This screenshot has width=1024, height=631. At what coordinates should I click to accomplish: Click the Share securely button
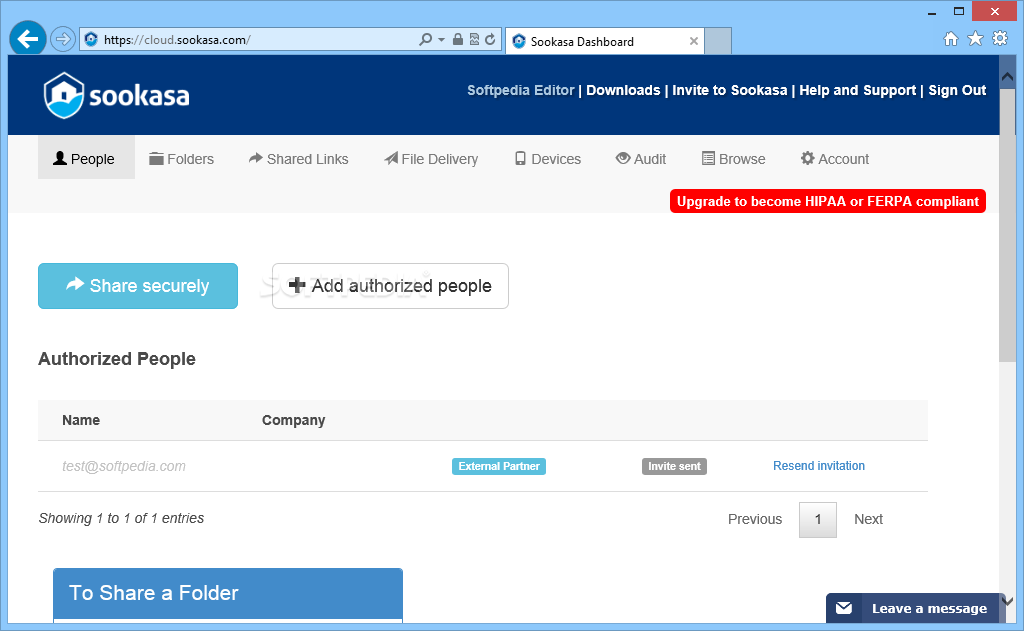(138, 286)
